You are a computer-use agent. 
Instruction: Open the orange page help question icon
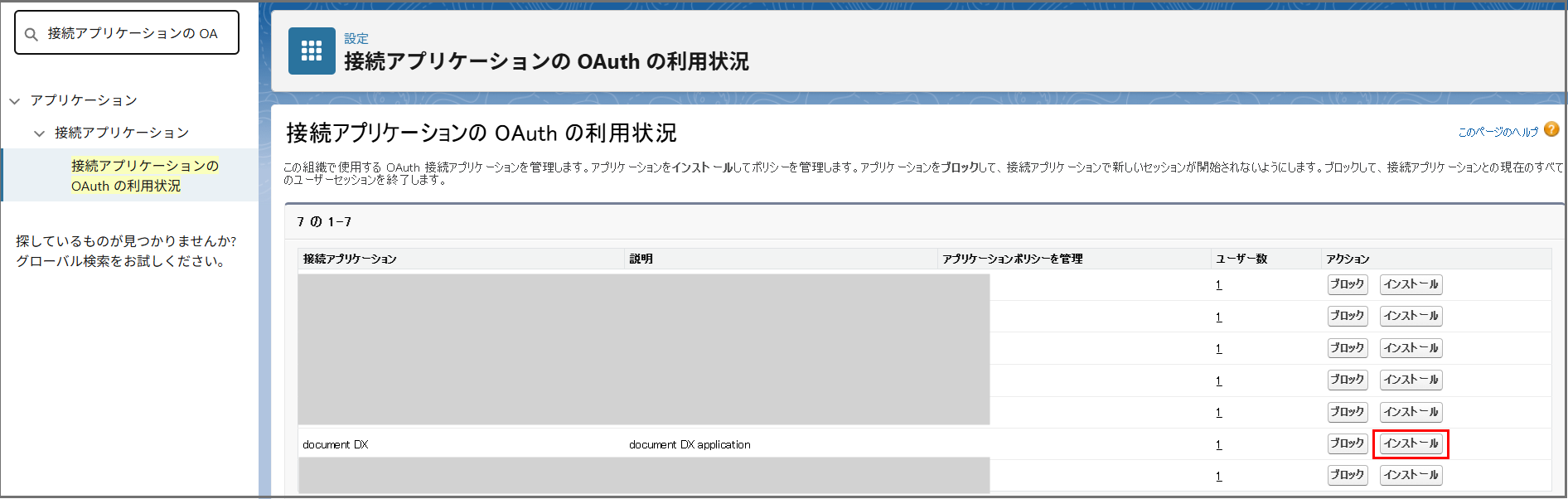(1551, 129)
